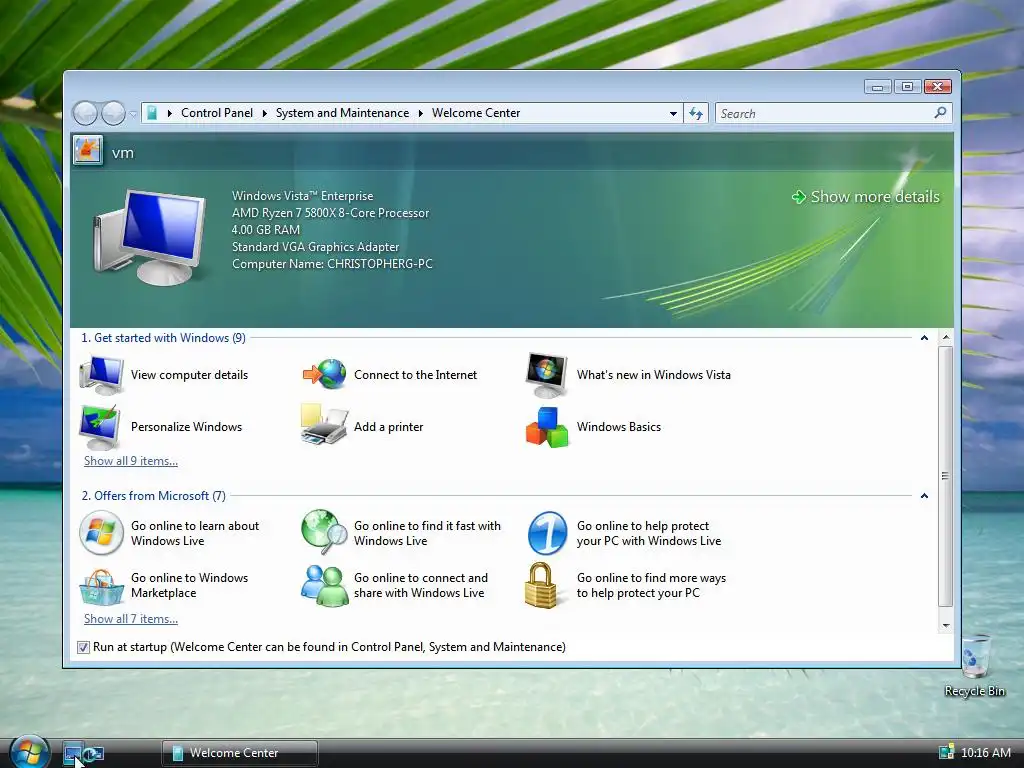1024x768 pixels.
Task: Click the scrollbar down arrow
Action: (946, 626)
